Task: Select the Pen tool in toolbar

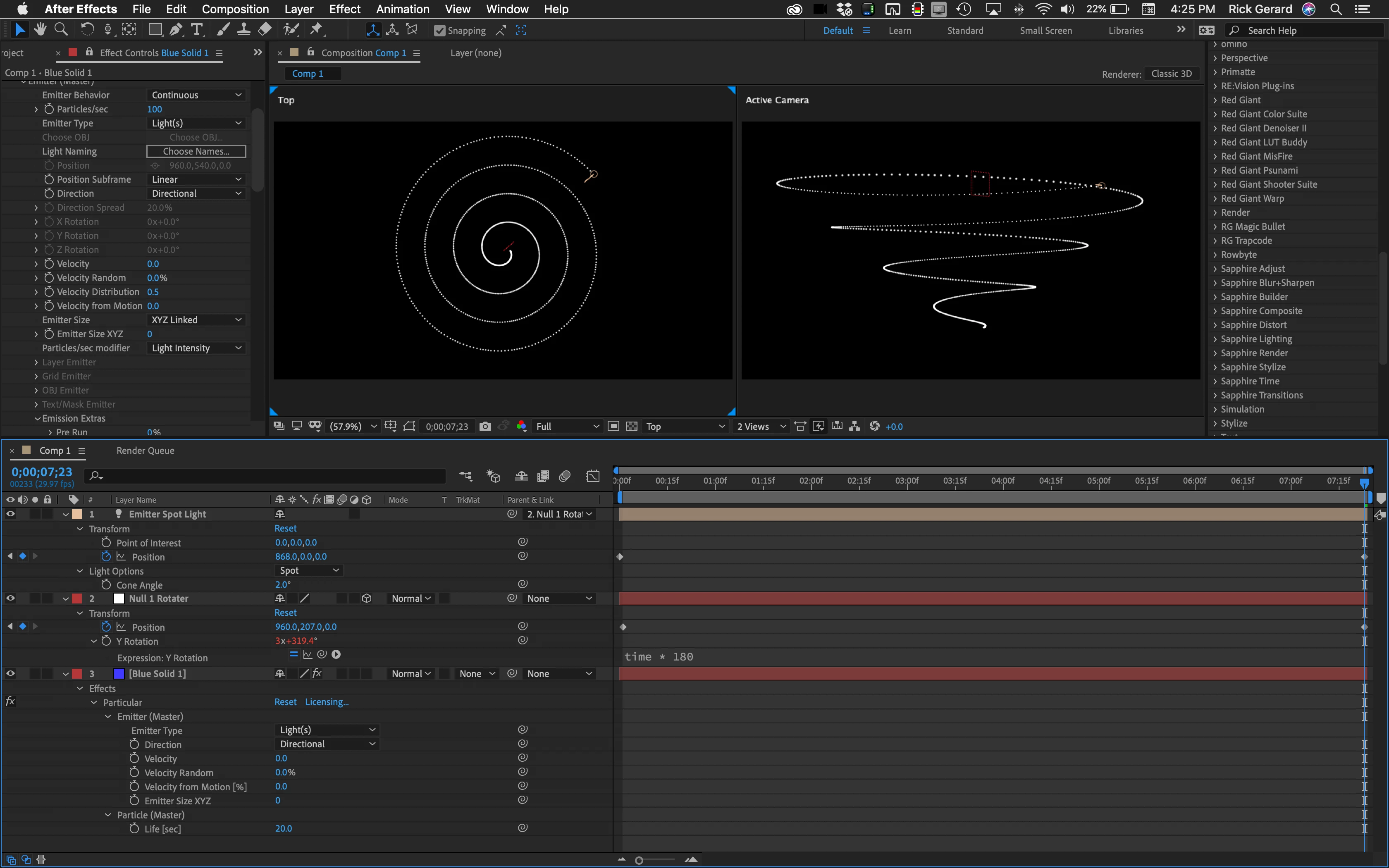Action: [x=176, y=30]
